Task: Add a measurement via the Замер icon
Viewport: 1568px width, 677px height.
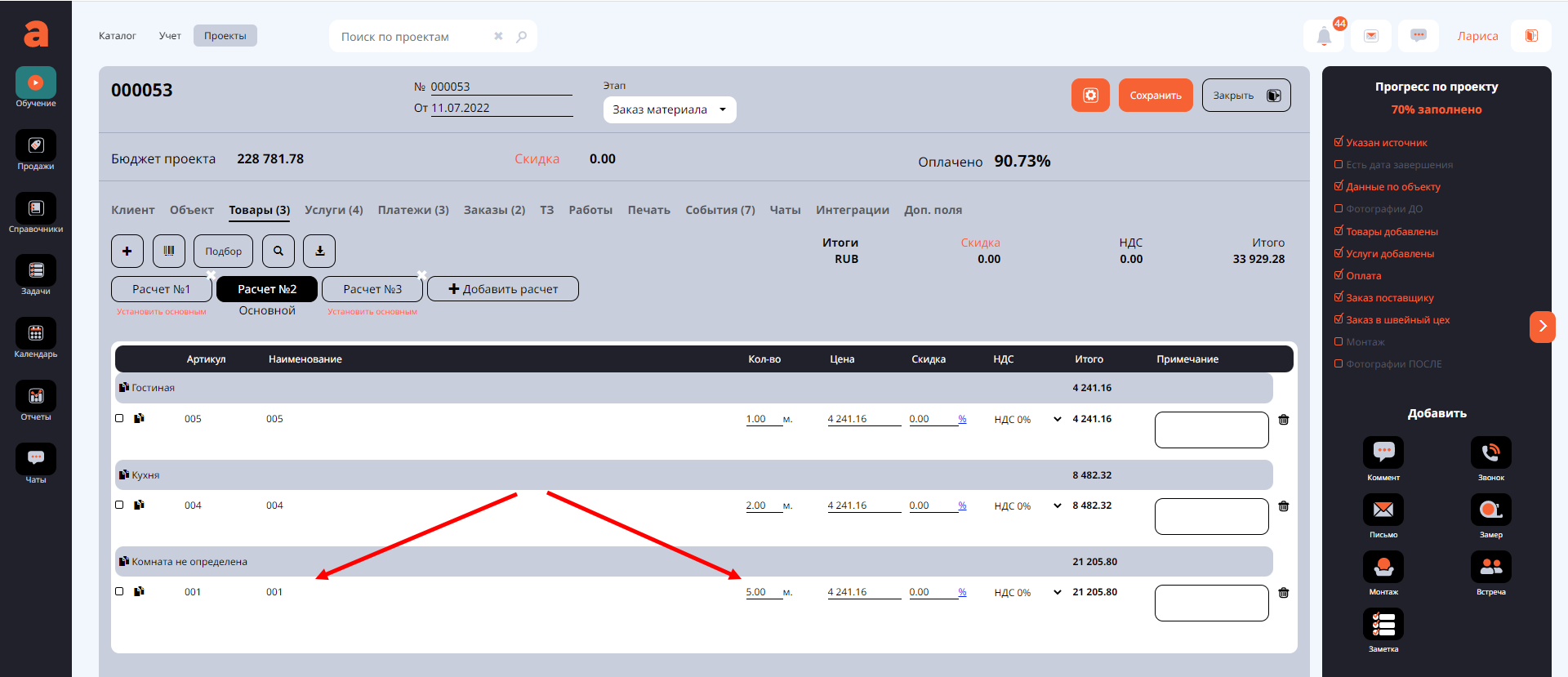Action: pos(1490,510)
